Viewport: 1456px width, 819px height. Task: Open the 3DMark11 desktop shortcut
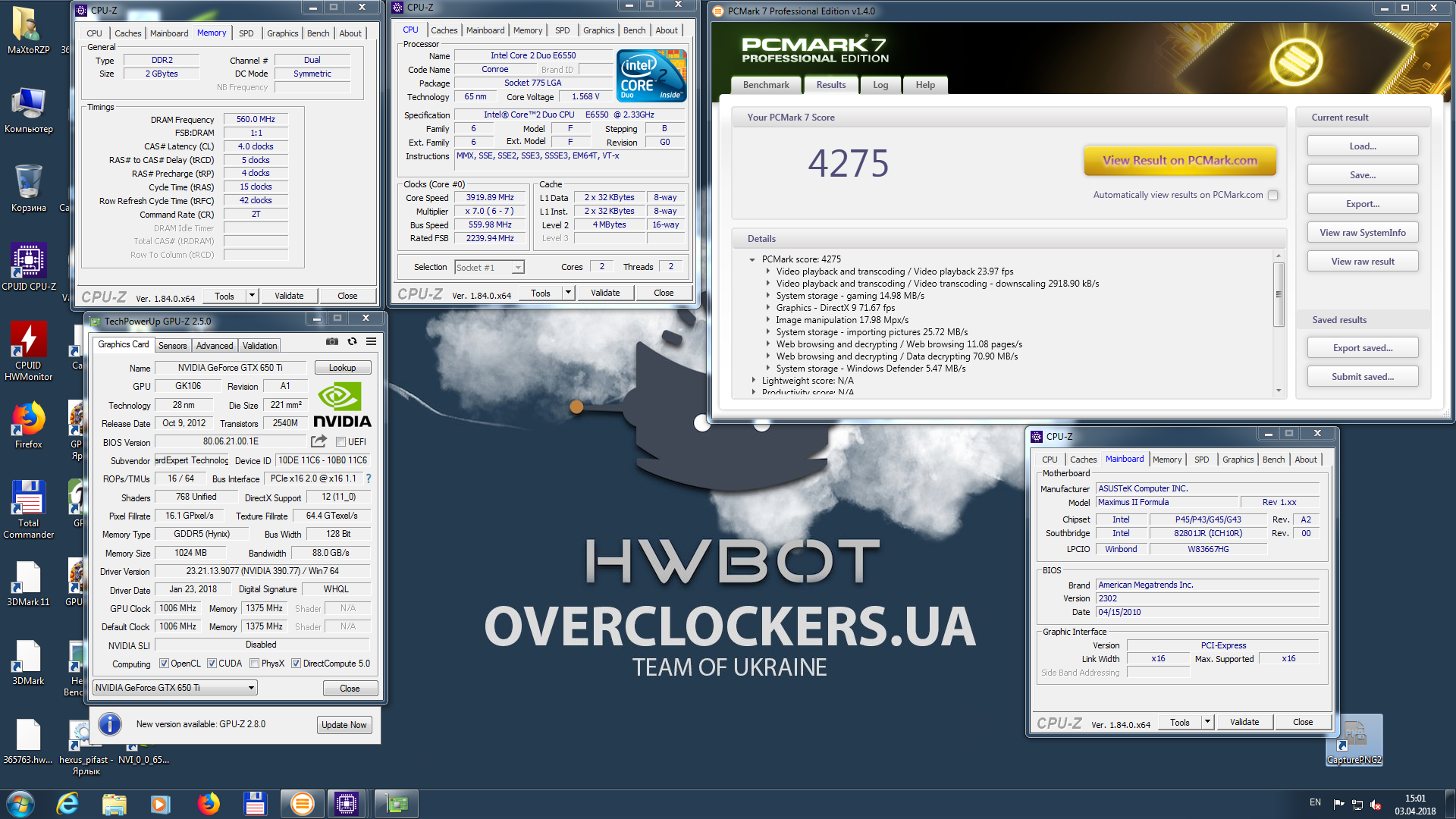[29, 584]
